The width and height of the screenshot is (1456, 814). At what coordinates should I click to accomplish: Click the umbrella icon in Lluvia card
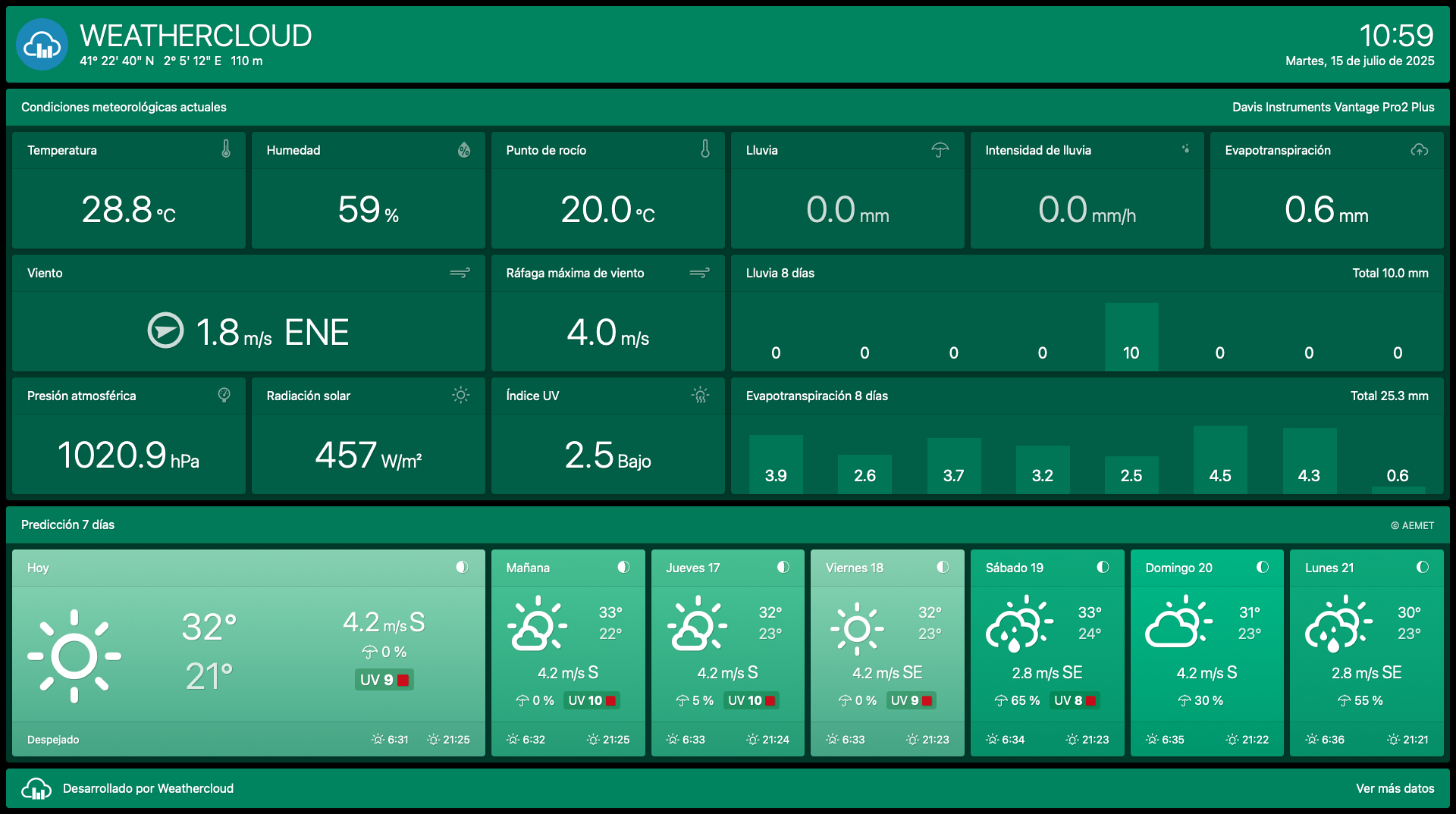point(940,150)
